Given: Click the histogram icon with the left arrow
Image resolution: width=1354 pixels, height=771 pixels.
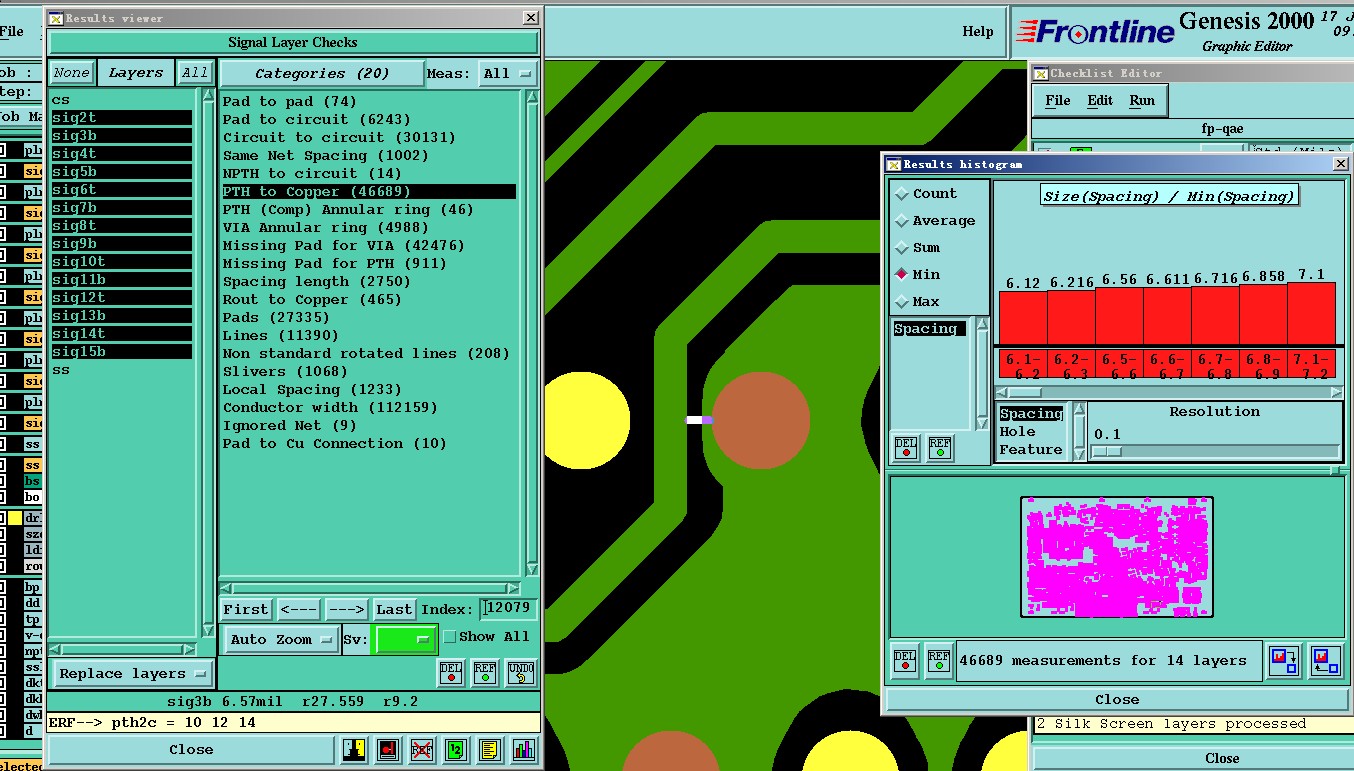Looking at the screenshot, I should click(1325, 661).
